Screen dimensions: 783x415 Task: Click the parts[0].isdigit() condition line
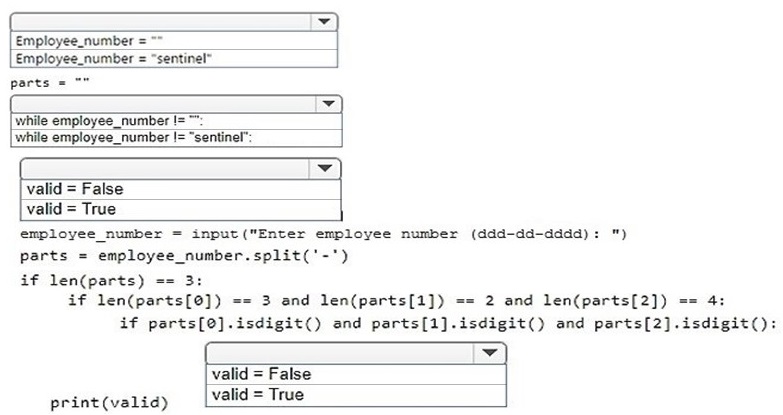tap(447, 322)
